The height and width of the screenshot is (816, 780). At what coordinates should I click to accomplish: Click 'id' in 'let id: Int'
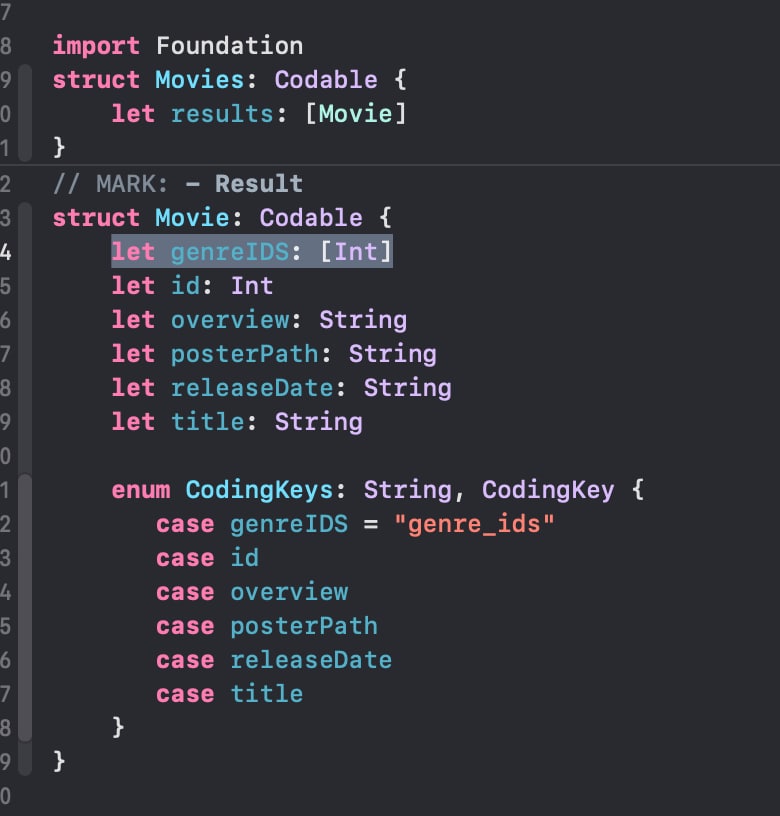pos(185,286)
